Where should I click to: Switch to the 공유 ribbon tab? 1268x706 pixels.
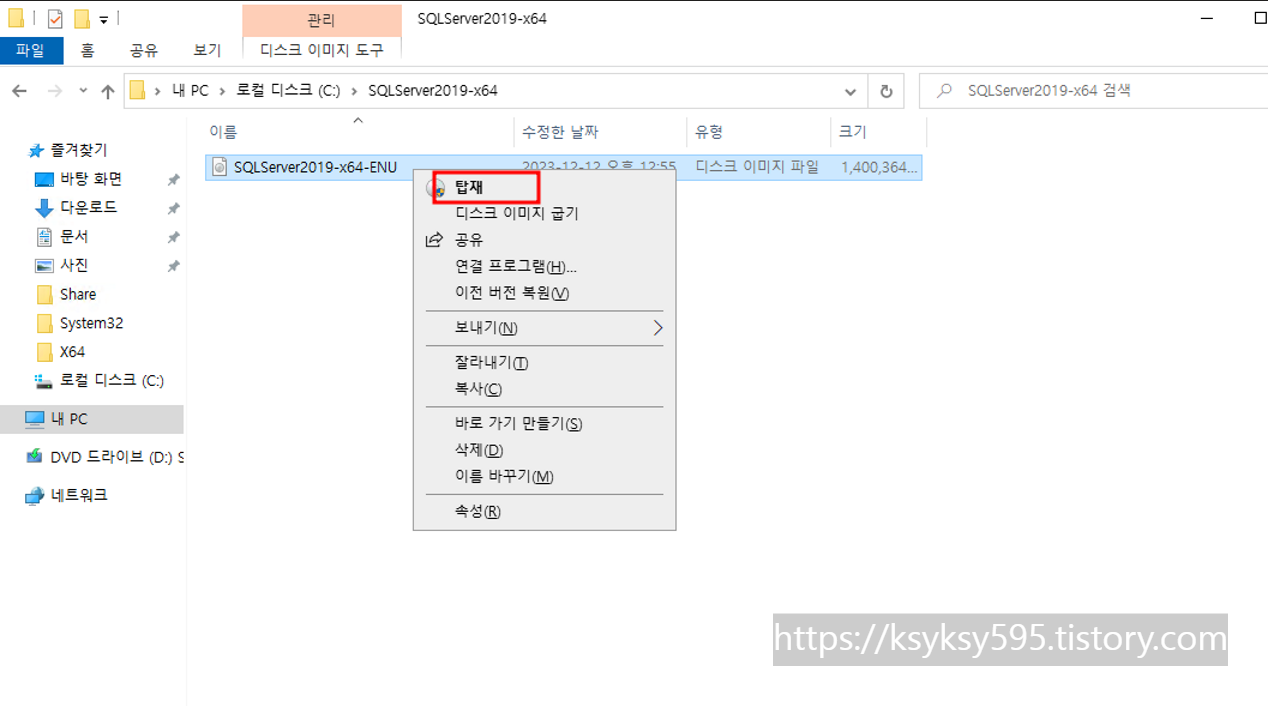click(x=144, y=50)
